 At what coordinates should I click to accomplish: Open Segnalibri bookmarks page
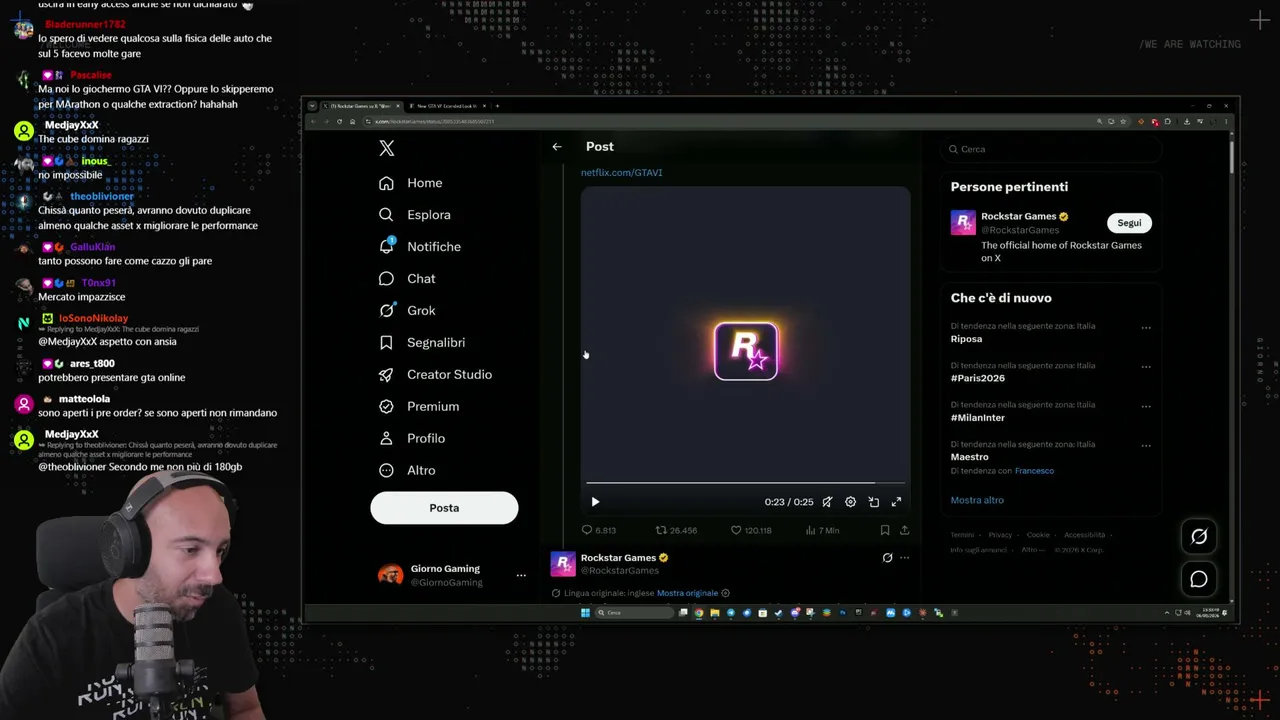[422, 343]
